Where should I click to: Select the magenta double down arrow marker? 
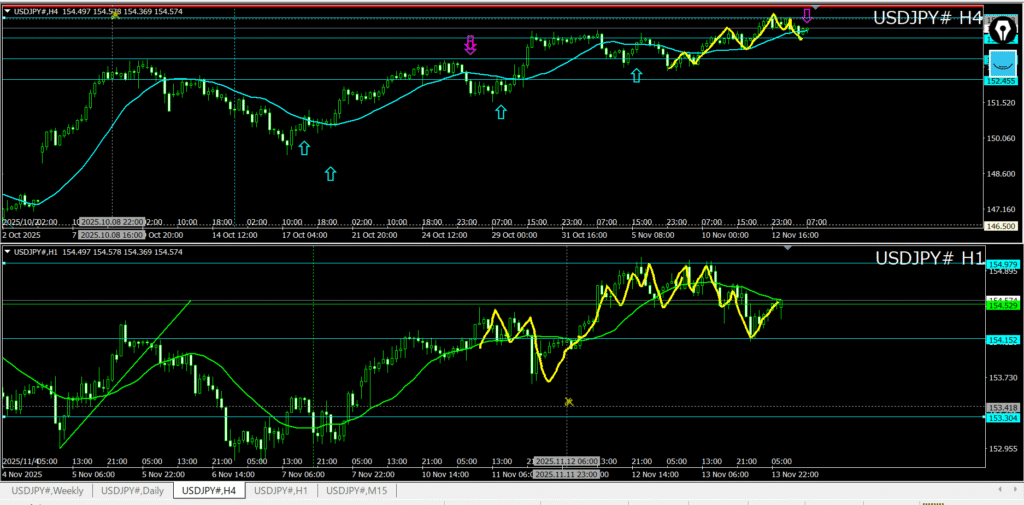[x=470, y=44]
